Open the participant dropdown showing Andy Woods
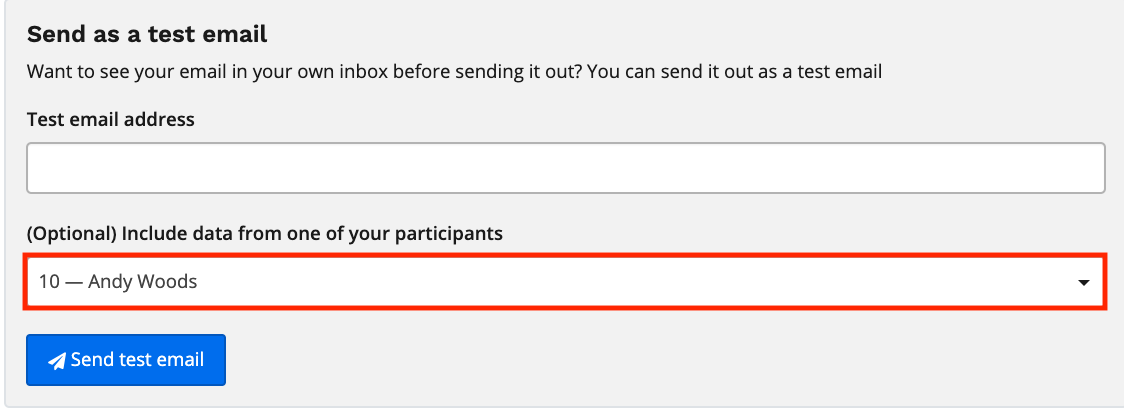The height and width of the screenshot is (408, 1124). click(x=565, y=282)
